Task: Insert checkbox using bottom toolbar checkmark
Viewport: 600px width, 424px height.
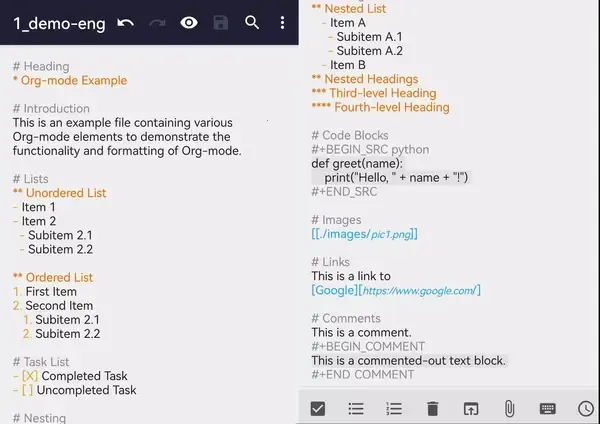Action: (318, 409)
